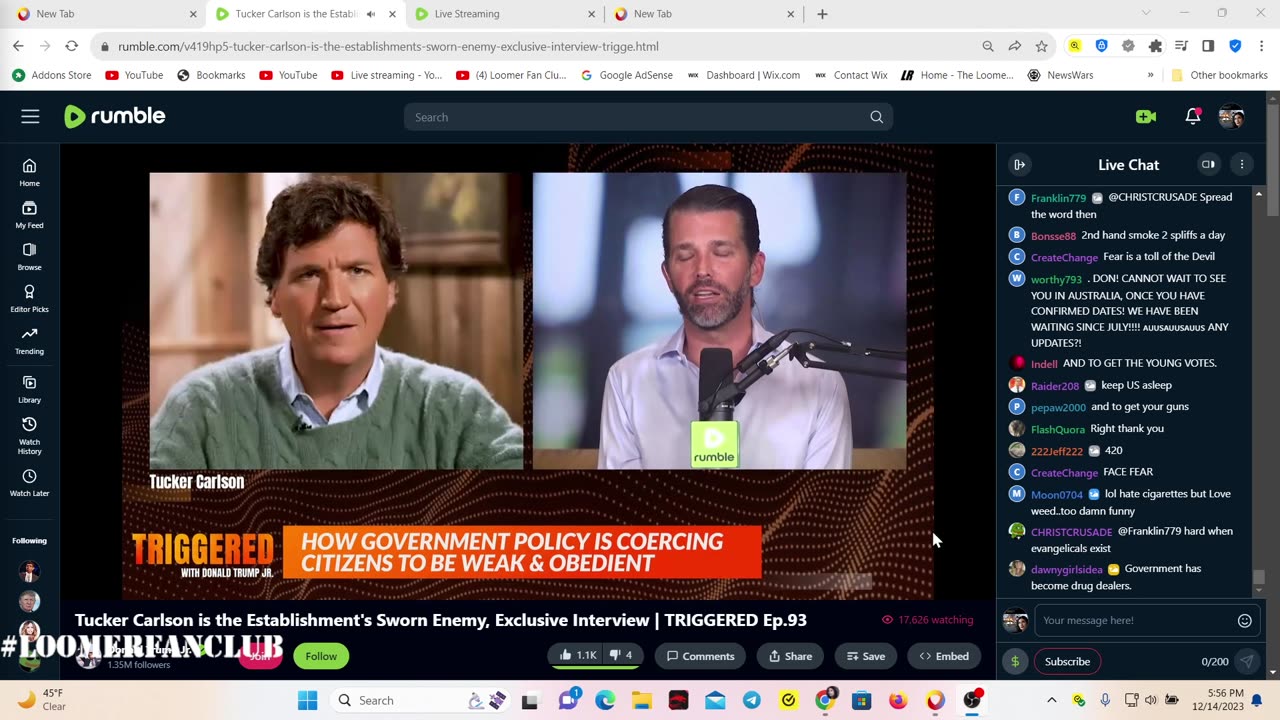Pop out the Live Chat window
Viewport: 1280px width, 720px height.
1208,165
